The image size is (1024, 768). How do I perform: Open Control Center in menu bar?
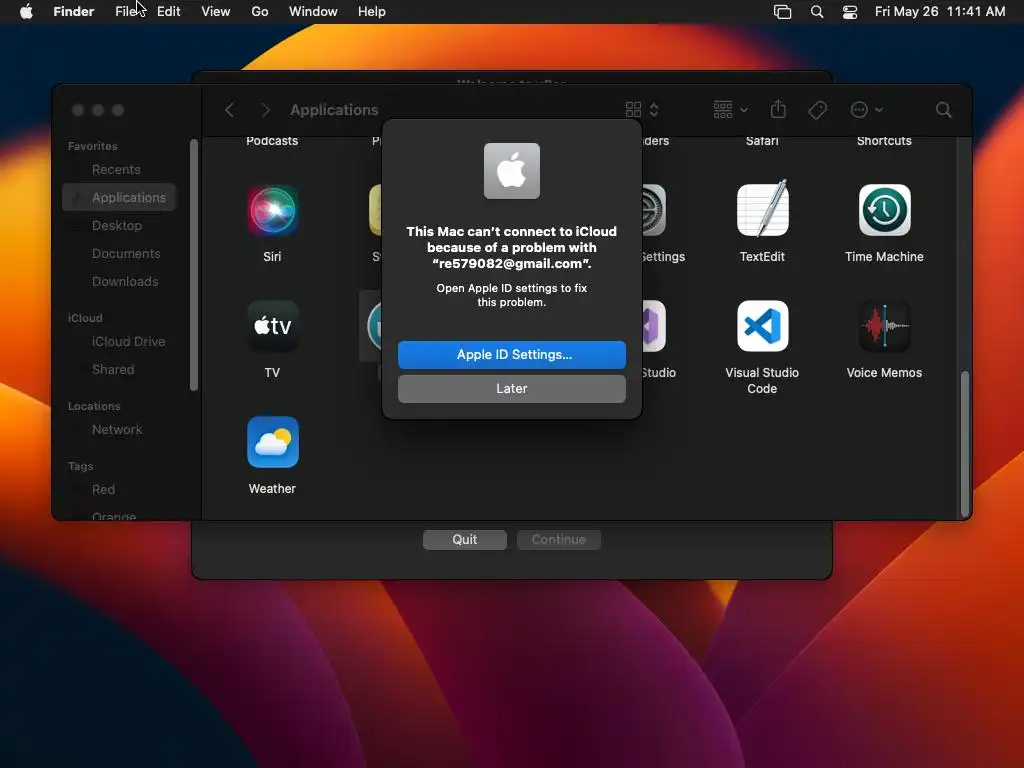tap(850, 12)
